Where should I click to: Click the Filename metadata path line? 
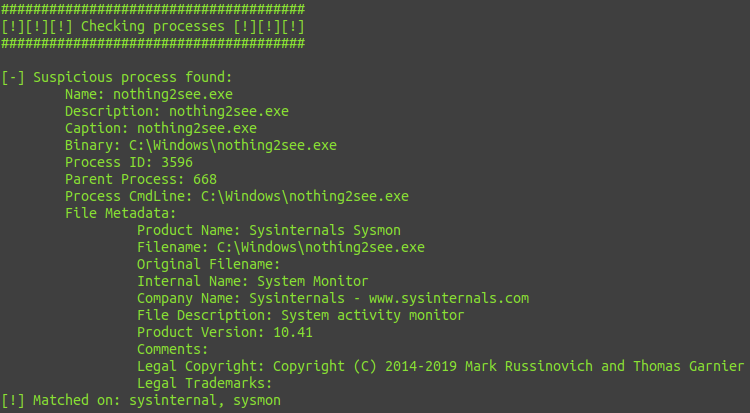pos(281,247)
